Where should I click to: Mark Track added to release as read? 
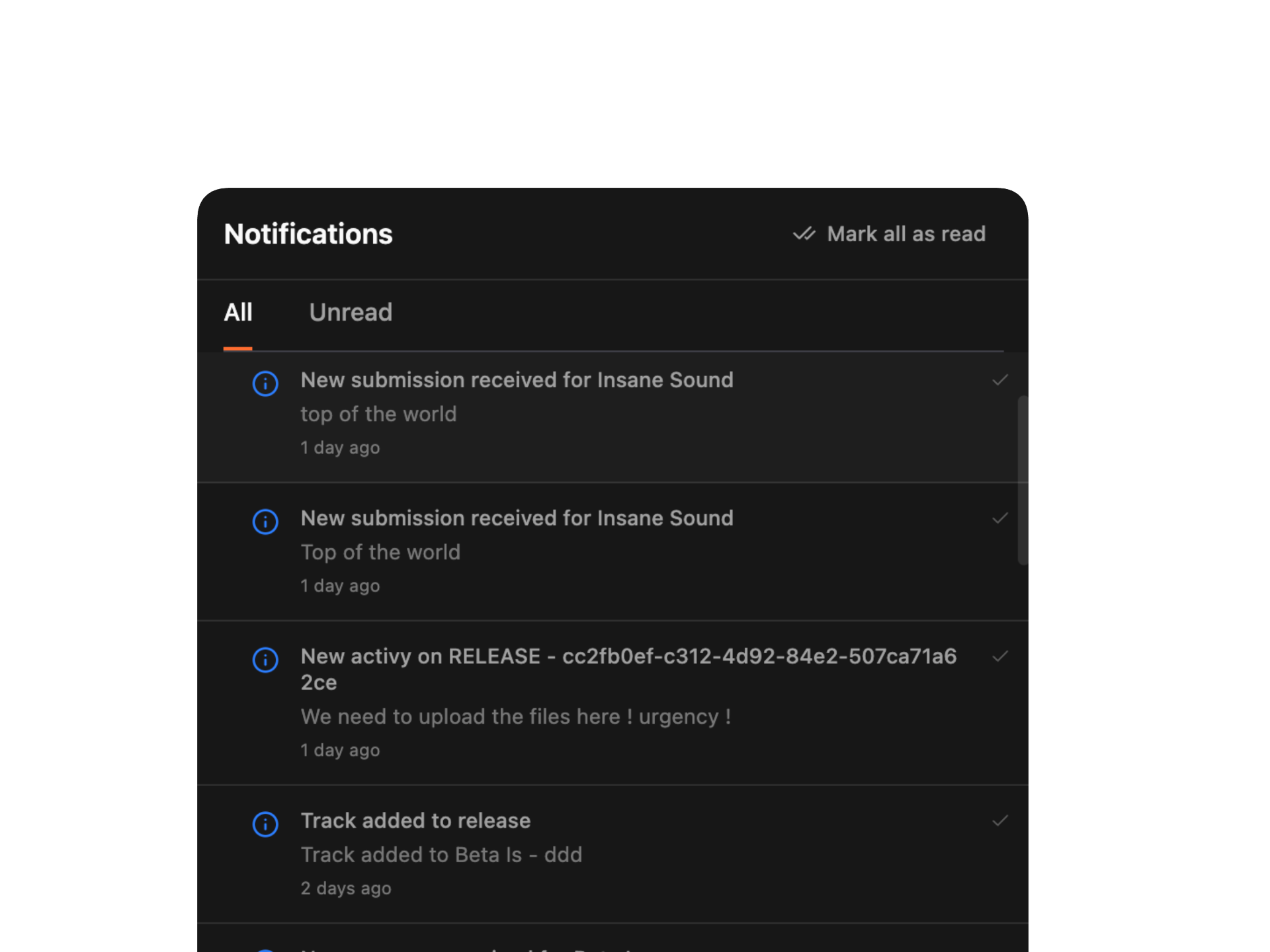(999, 821)
